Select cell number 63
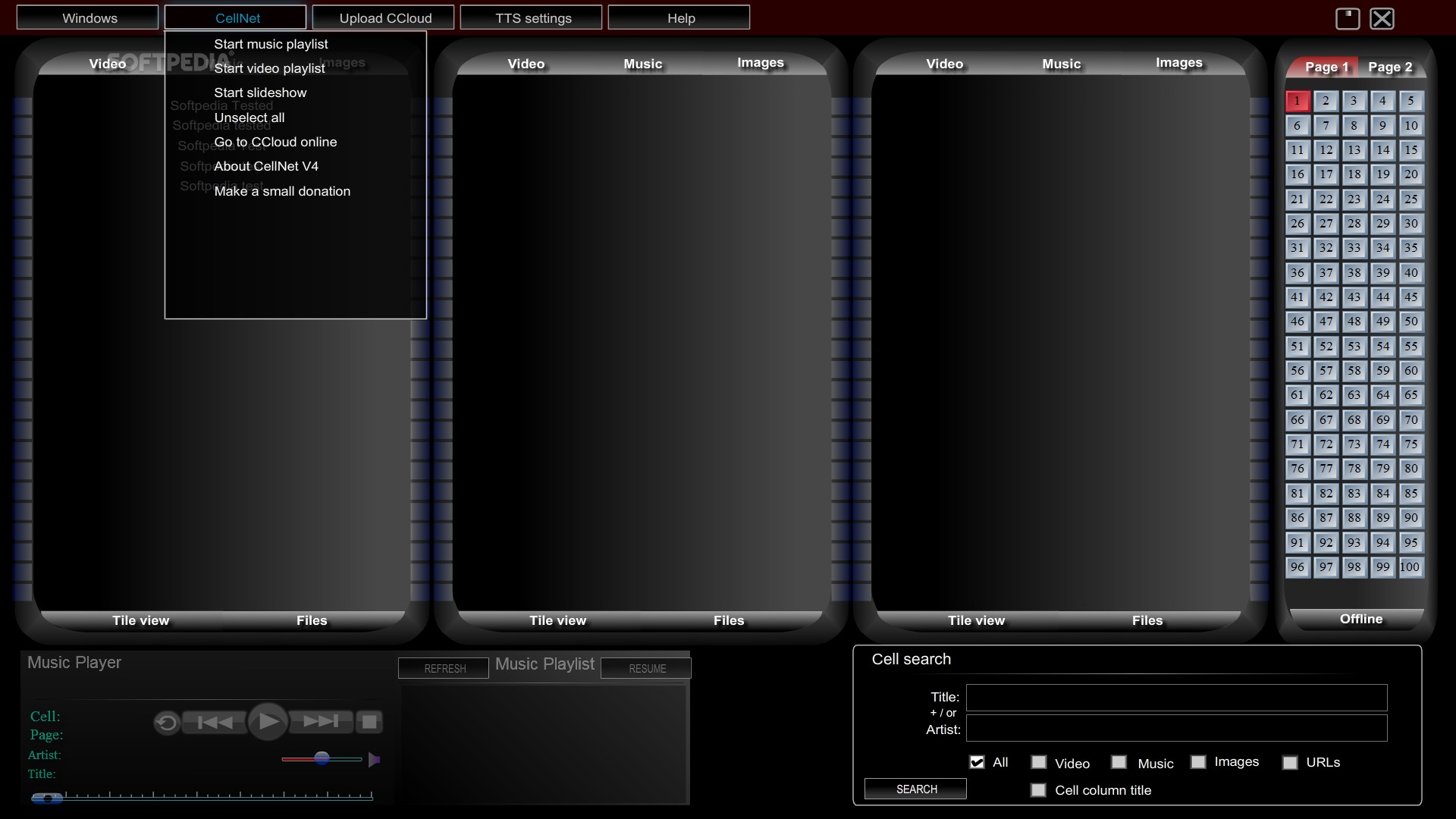Image resolution: width=1456 pixels, height=819 pixels. click(1354, 395)
